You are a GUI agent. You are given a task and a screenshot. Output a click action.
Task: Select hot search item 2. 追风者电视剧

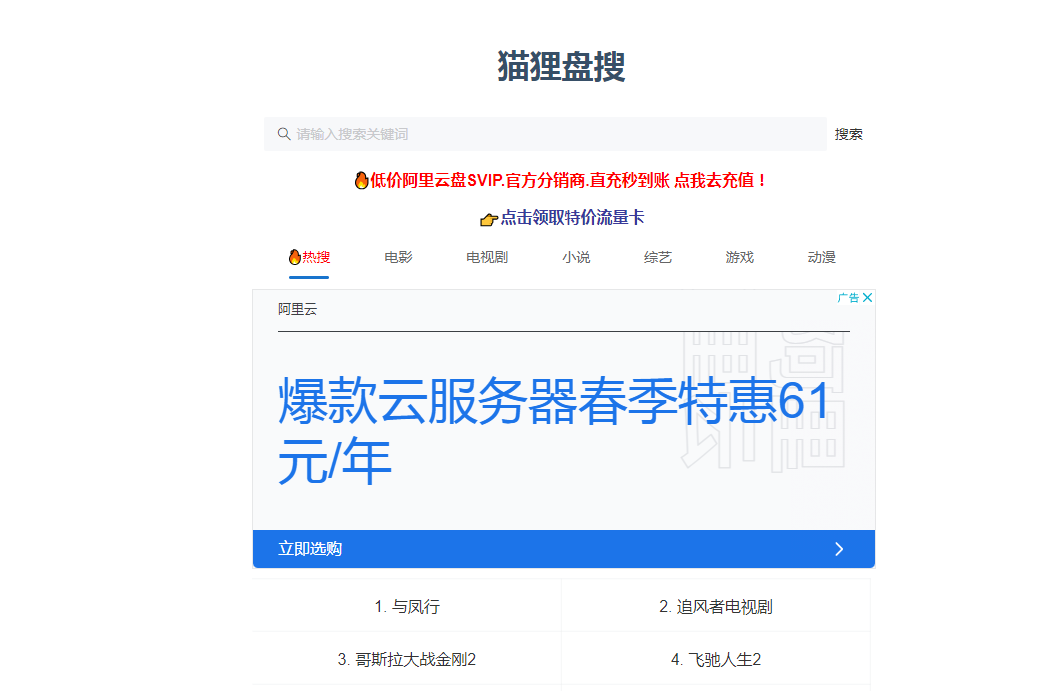[716, 606]
